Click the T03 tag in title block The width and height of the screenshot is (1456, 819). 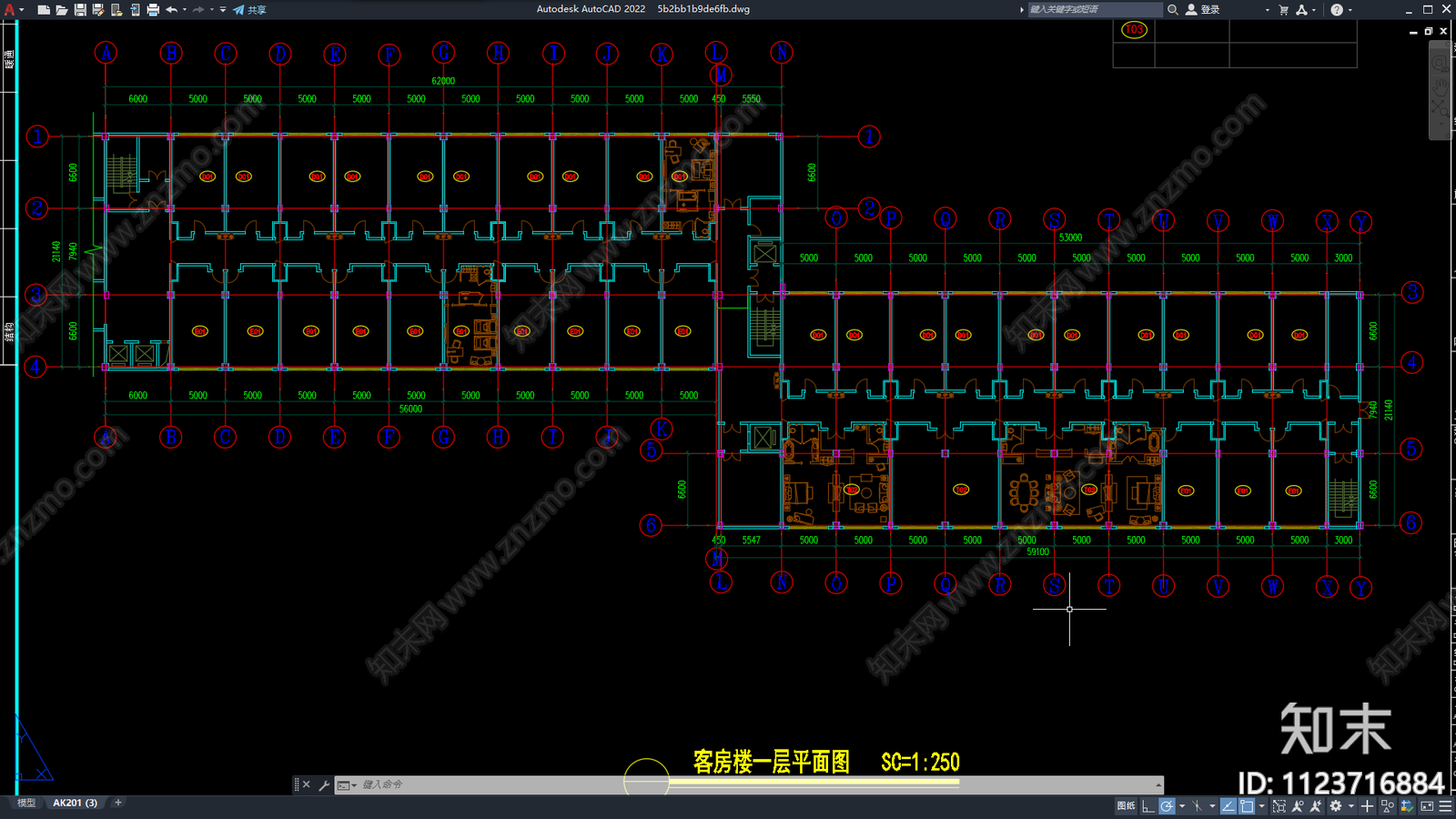[x=1134, y=30]
